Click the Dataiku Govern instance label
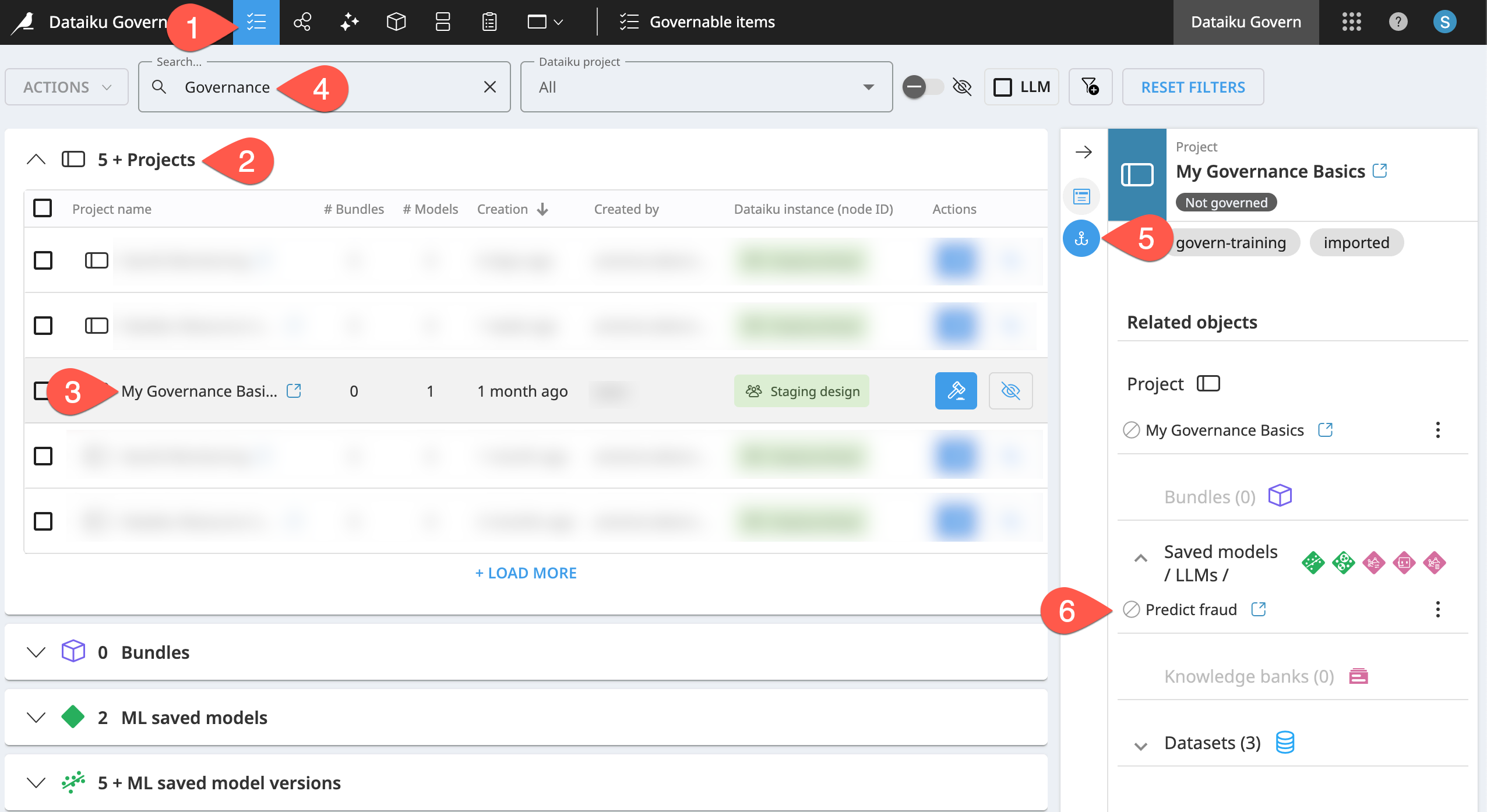The image size is (1487, 812). point(1246,22)
